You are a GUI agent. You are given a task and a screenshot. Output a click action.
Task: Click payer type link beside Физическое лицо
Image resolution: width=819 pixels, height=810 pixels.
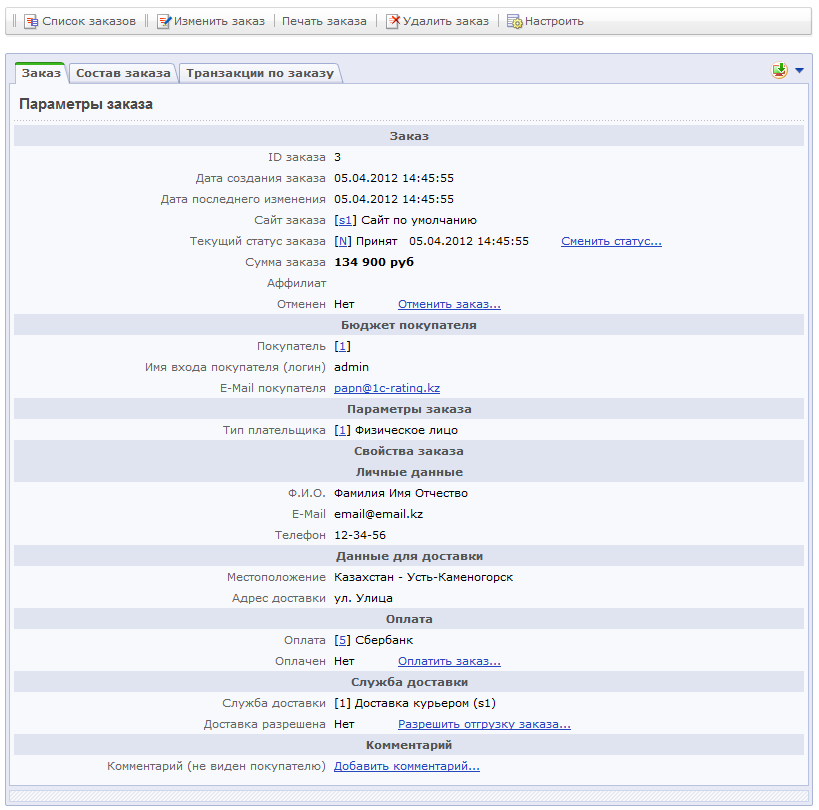343,430
